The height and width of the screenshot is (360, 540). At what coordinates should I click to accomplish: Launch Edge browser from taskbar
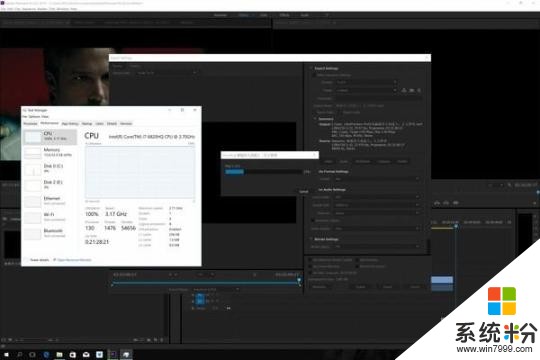(46, 354)
